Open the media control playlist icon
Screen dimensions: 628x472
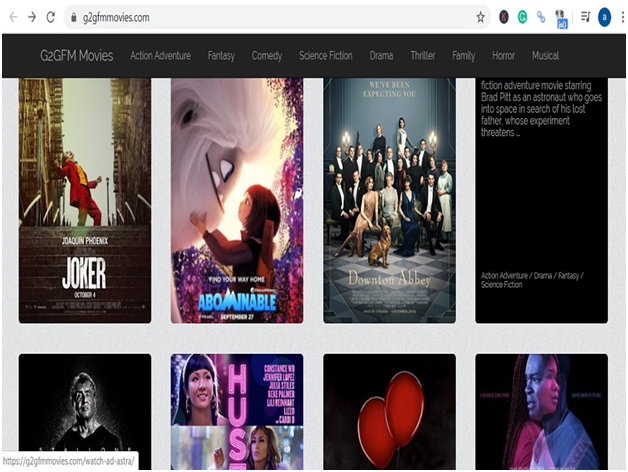(x=586, y=17)
